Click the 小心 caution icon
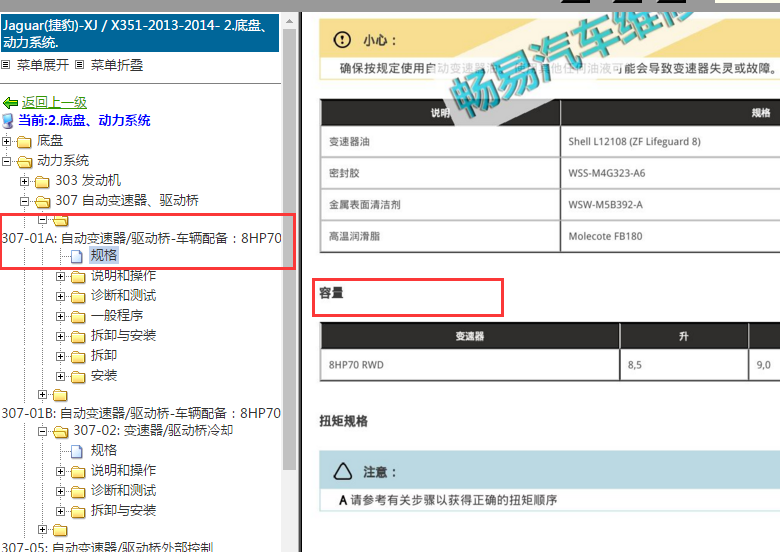The height and width of the screenshot is (552, 780). click(x=342, y=40)
